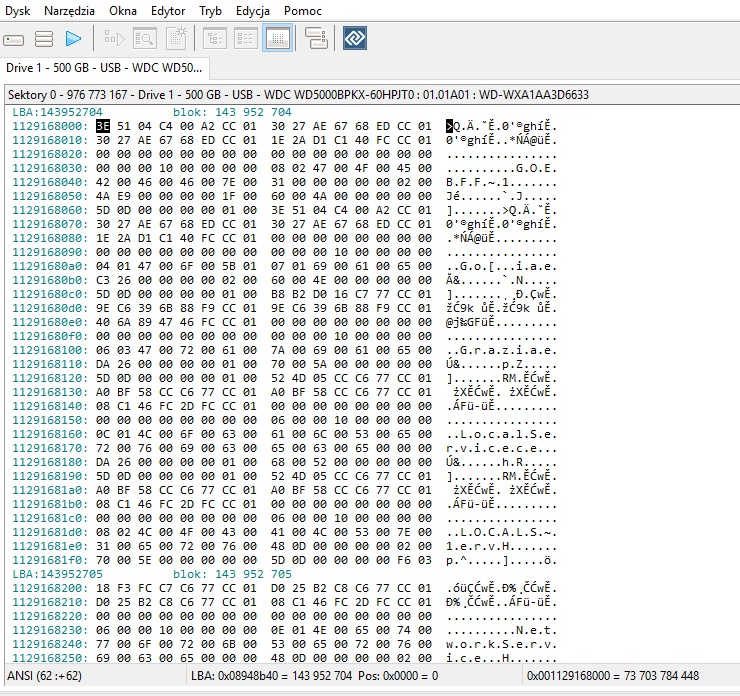Click ASCII text 1.e.r.v.H in row 11291681e0
The image size is (740, 696).
(477, 546)
